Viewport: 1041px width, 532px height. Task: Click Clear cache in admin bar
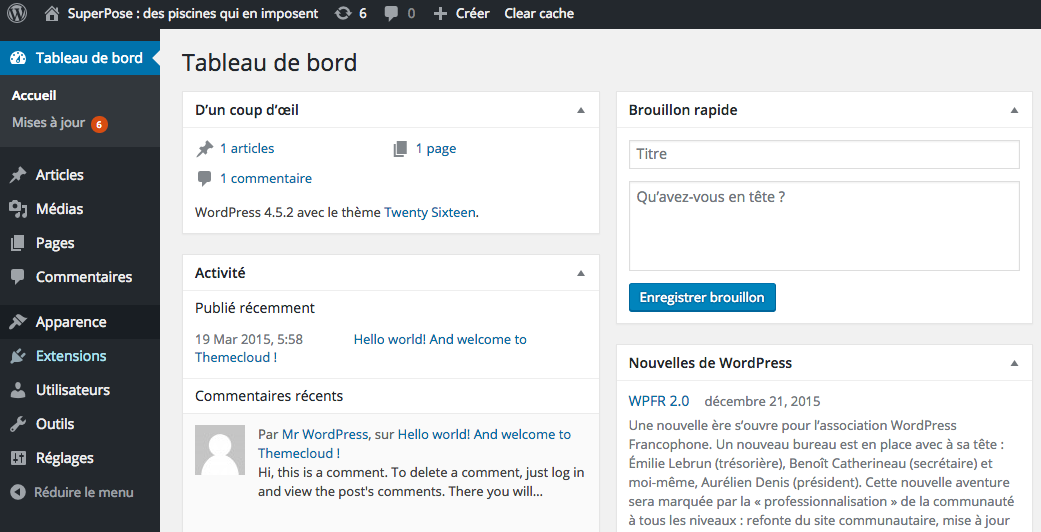point(539,13)
